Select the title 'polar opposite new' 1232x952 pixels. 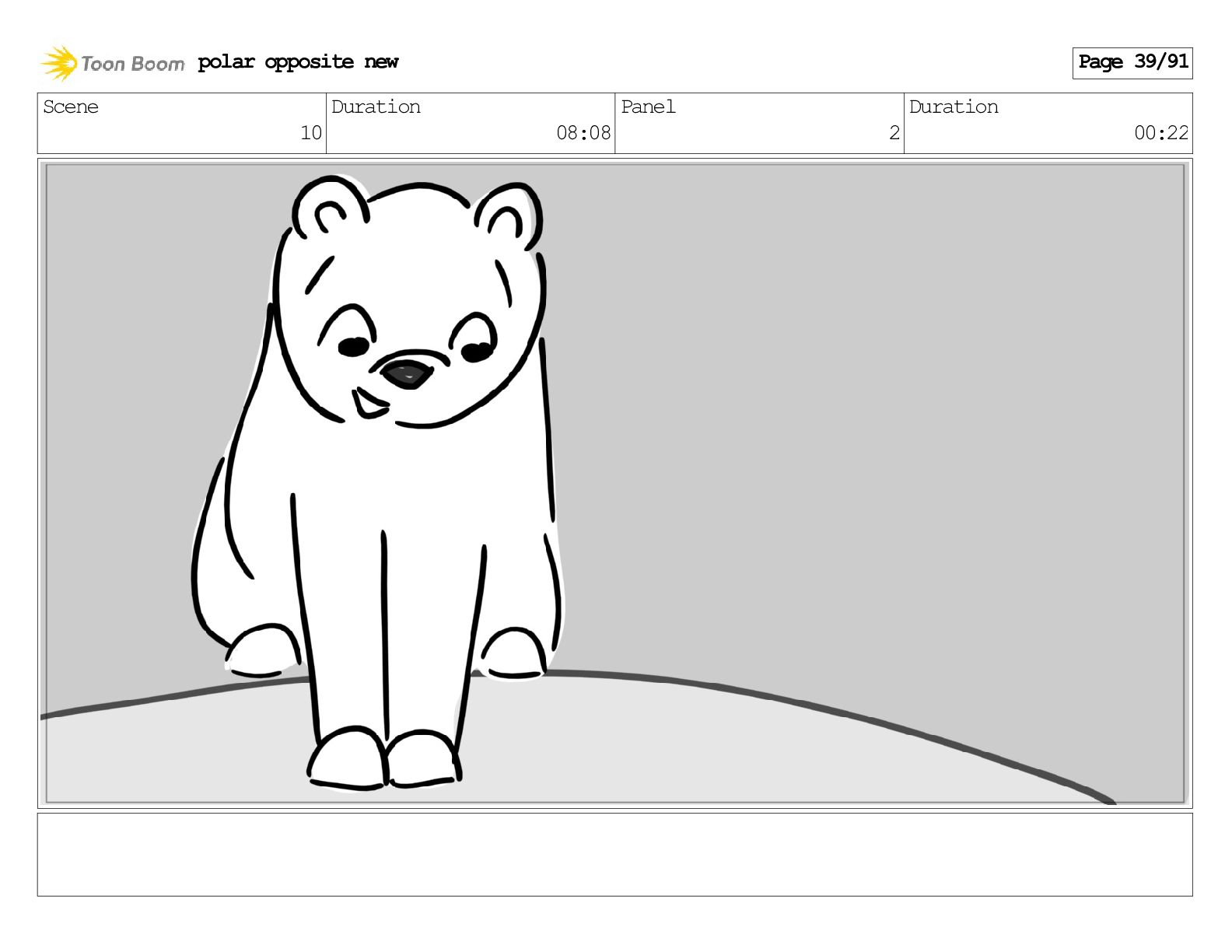pyautogui.click(x=298, y=62)
